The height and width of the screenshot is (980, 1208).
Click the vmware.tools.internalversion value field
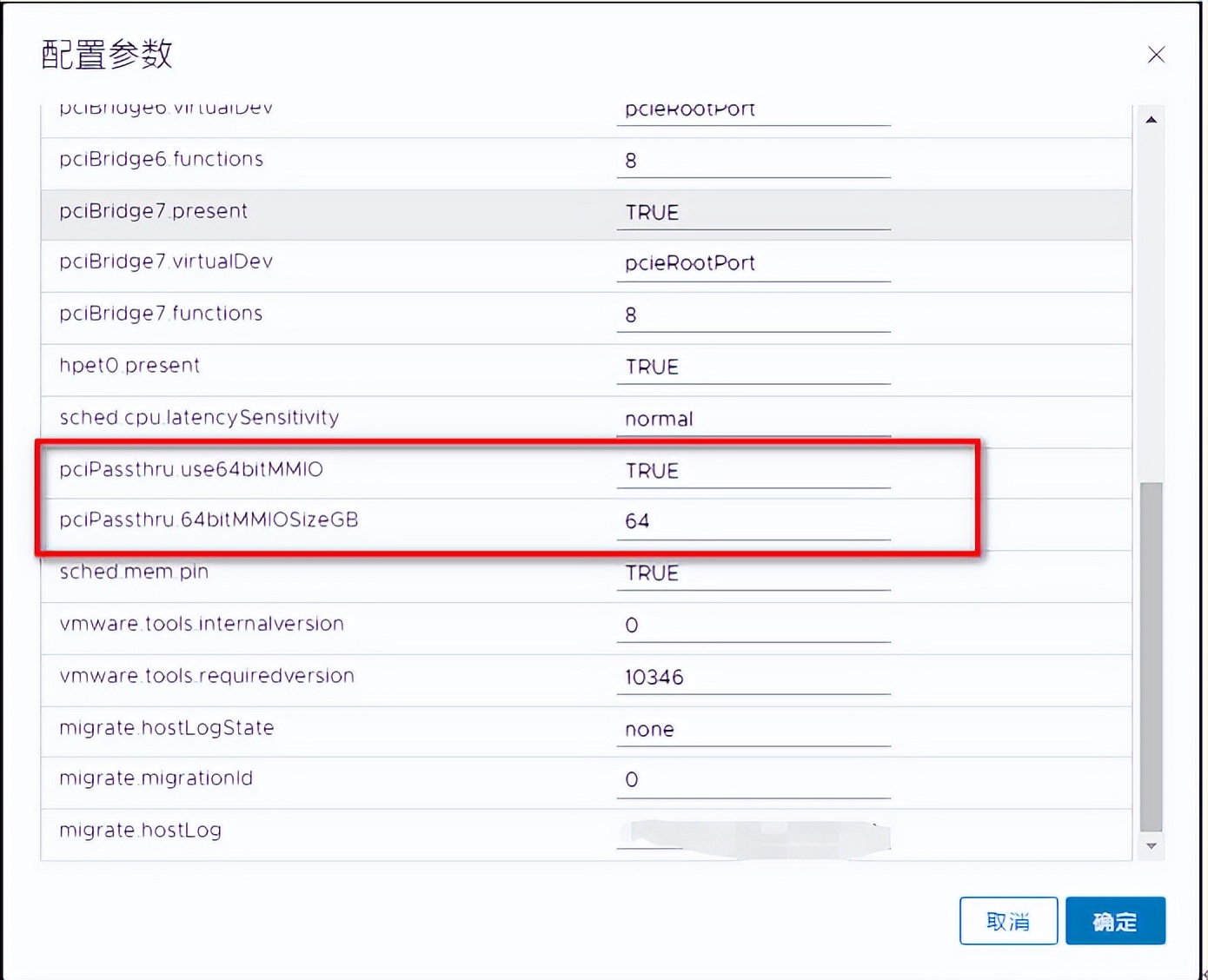coord(753,626)
